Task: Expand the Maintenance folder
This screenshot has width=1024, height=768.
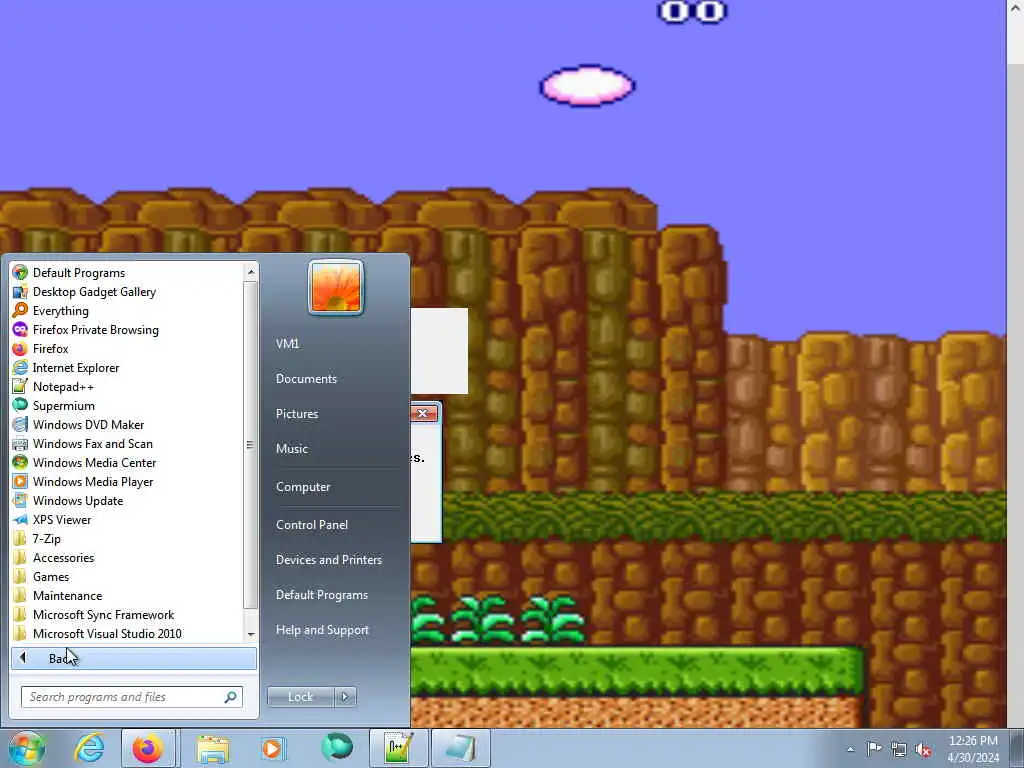Action: click(67, 596)
